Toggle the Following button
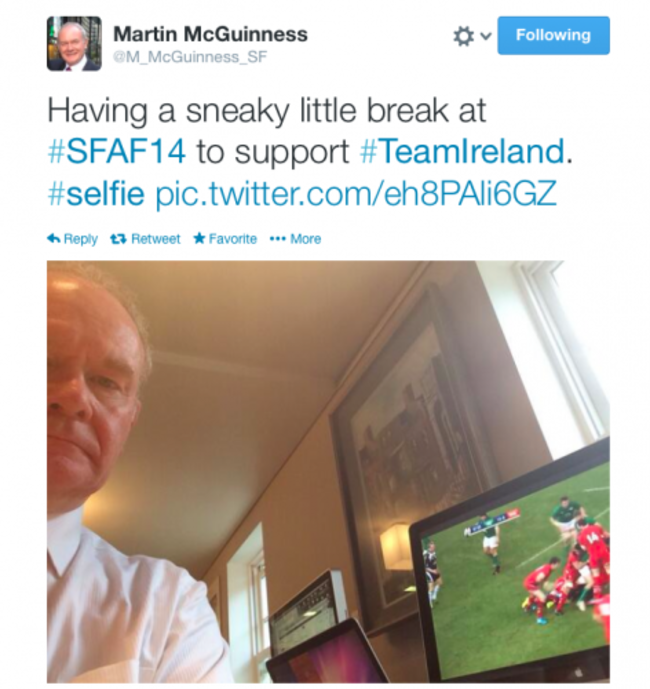 (553, 35)
